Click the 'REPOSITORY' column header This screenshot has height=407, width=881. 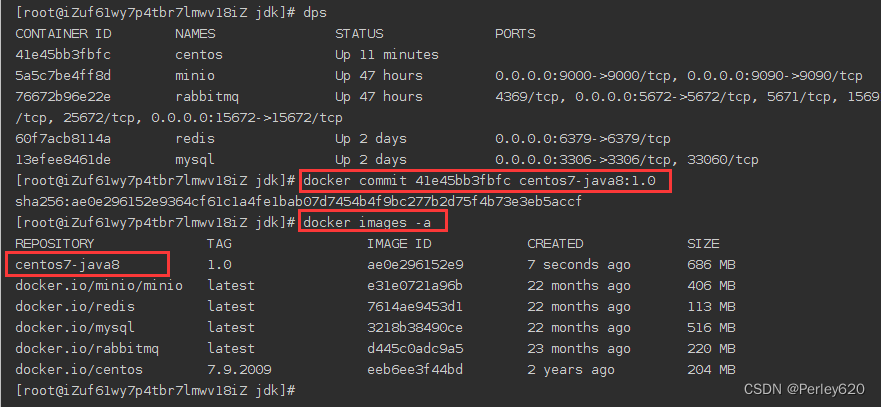tap(55, 243)
